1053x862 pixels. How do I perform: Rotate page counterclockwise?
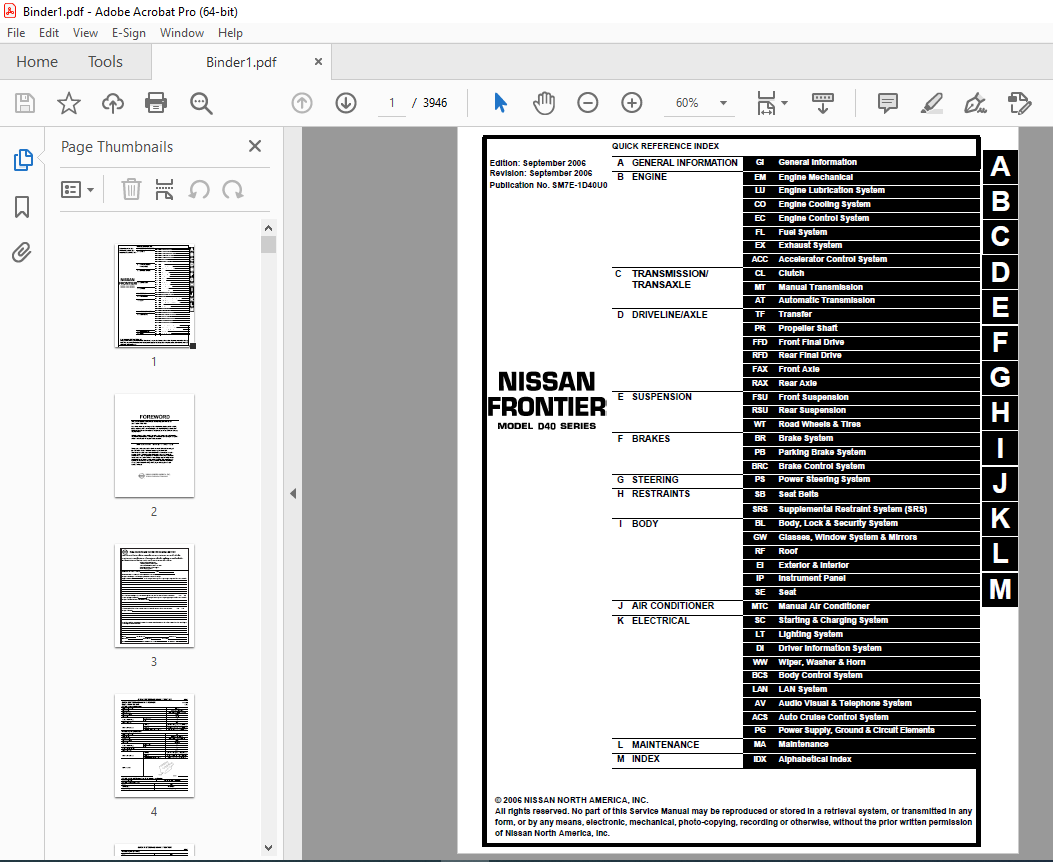click(199, 189)
